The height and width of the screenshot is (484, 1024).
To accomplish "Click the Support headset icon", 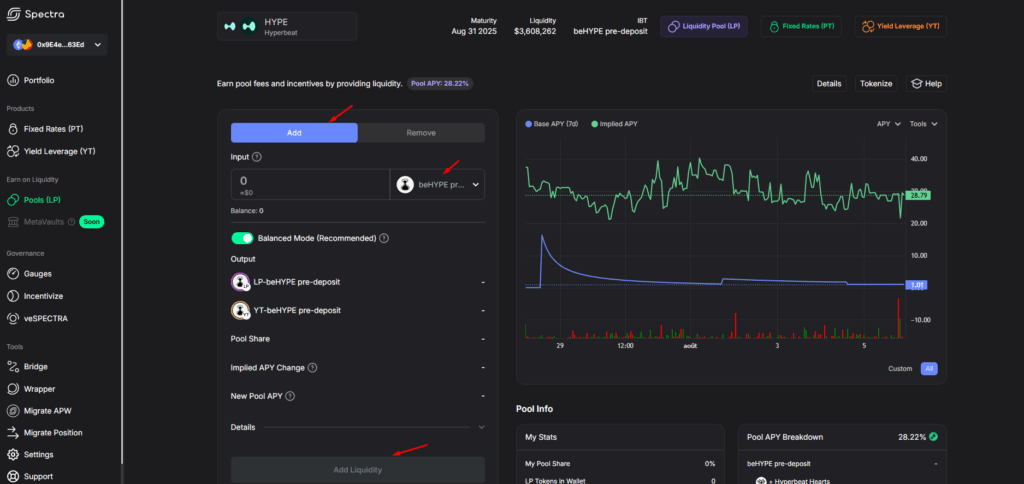I will (x=12, y=476).
